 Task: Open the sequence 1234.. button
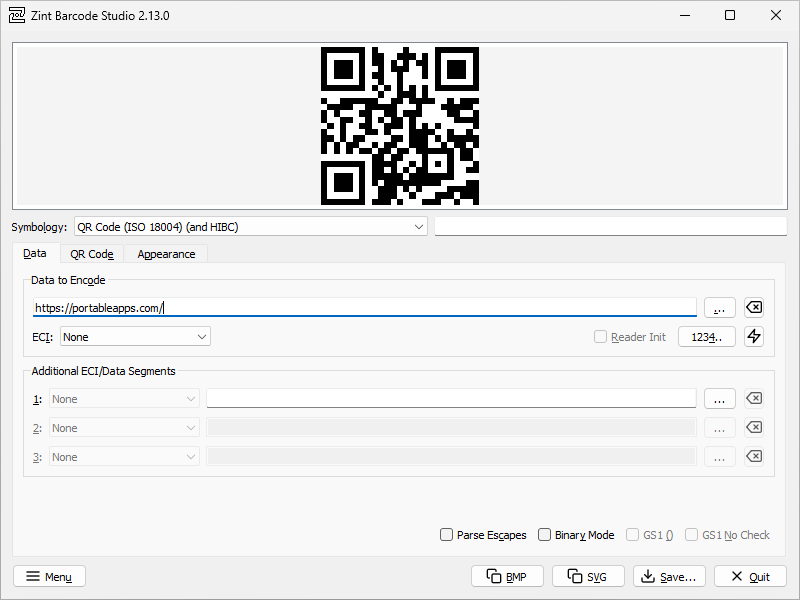707,337
